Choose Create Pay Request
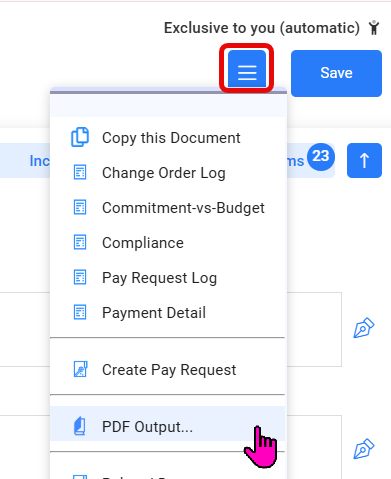The image size is (391, 479). tap(168, 370)
